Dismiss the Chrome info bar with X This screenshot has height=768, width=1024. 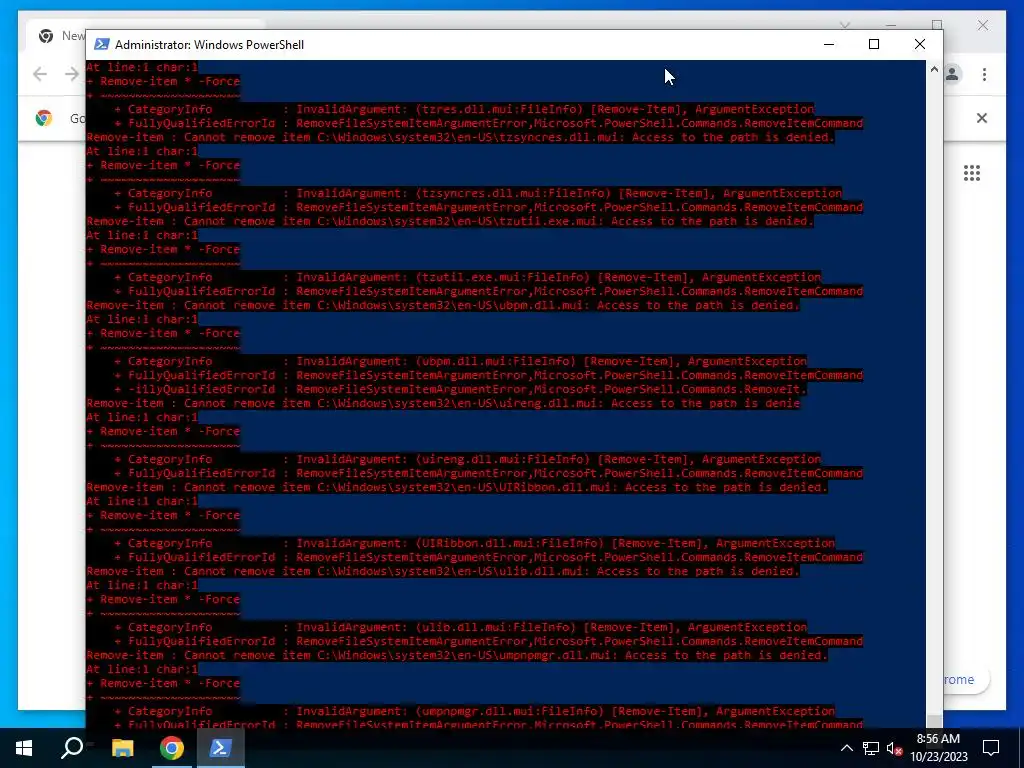pos(982,118)
